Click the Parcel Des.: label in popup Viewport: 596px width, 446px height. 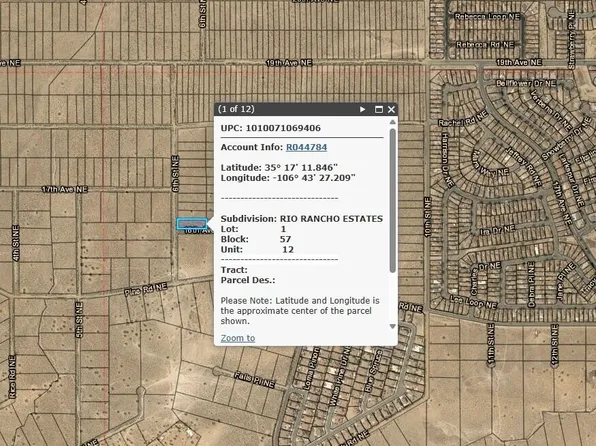[x=248, y=280]
